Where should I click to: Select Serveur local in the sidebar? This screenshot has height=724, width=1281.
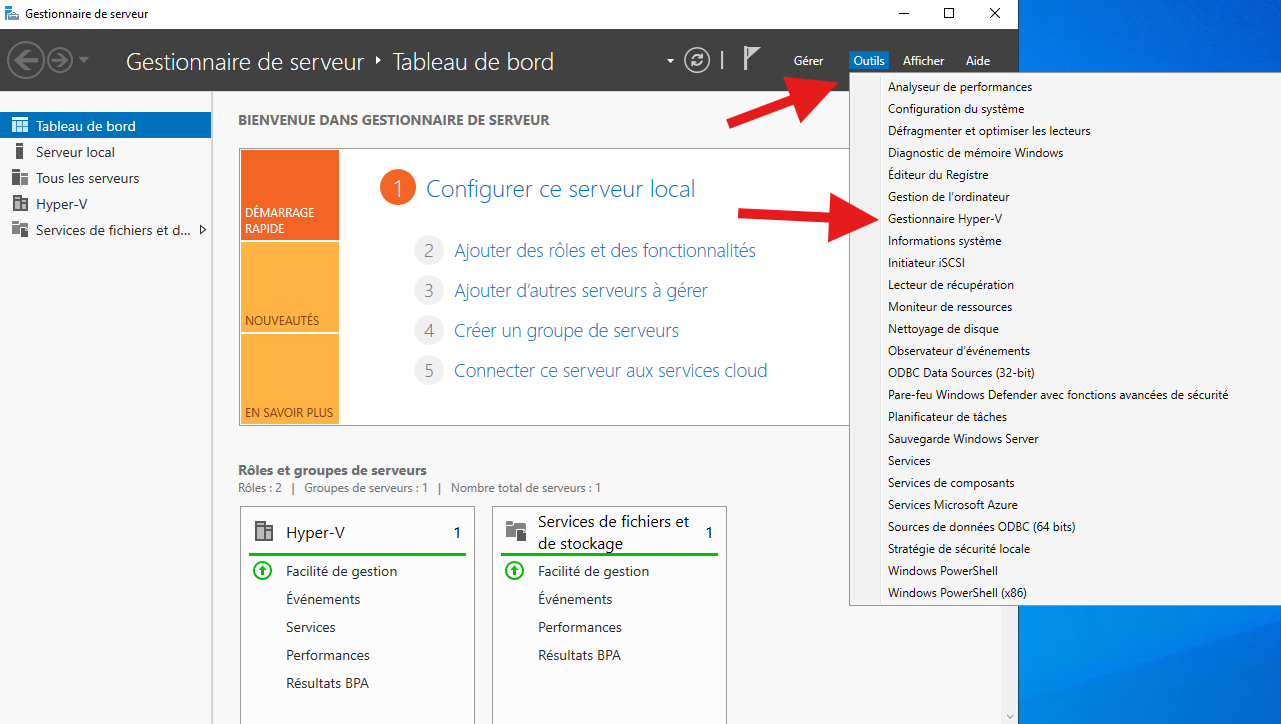tap(75, 152)
